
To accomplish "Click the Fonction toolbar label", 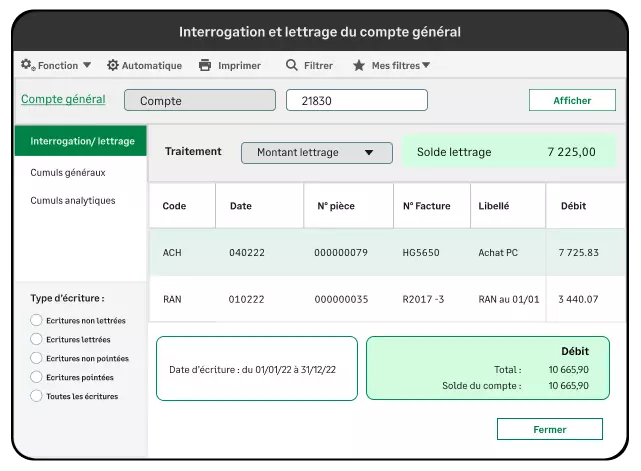I will (58, 65).
